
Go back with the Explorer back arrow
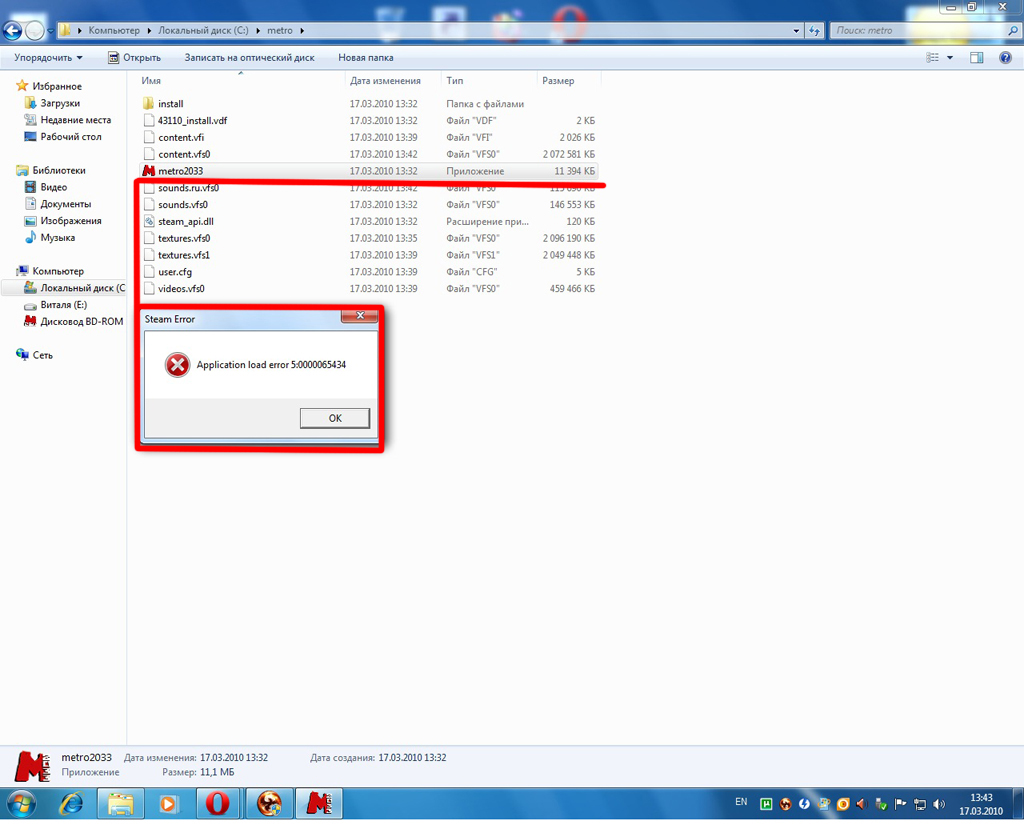[x=12, y=30]
